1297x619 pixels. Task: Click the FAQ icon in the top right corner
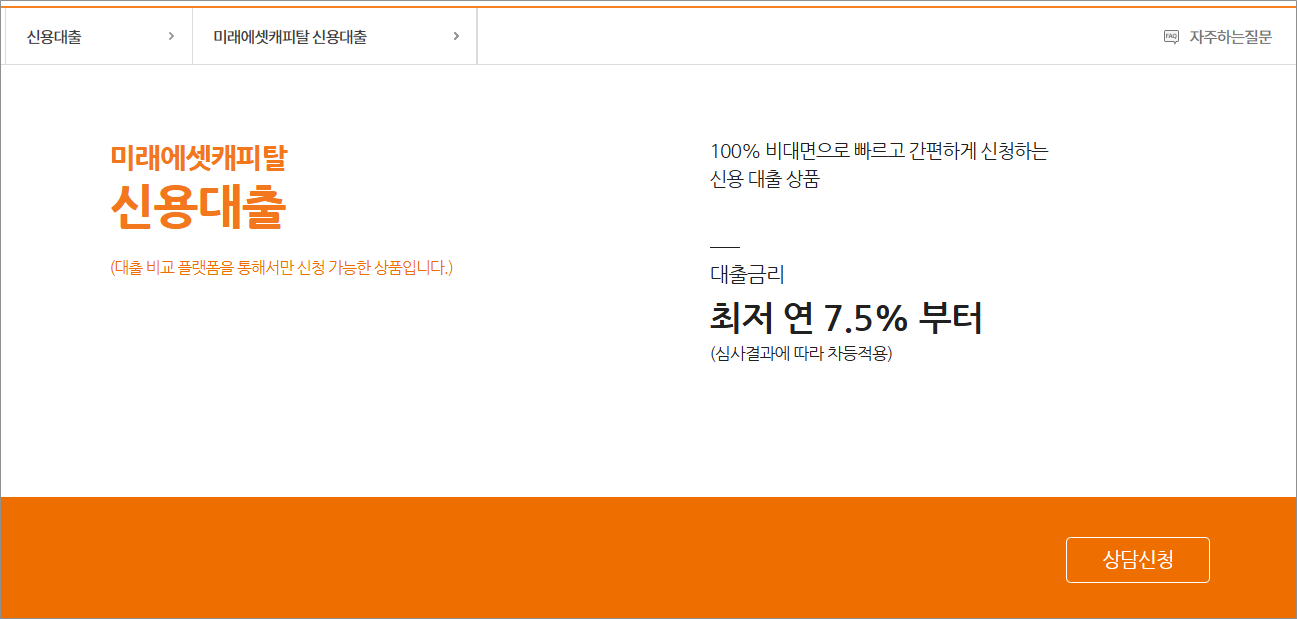[1171, 35]
